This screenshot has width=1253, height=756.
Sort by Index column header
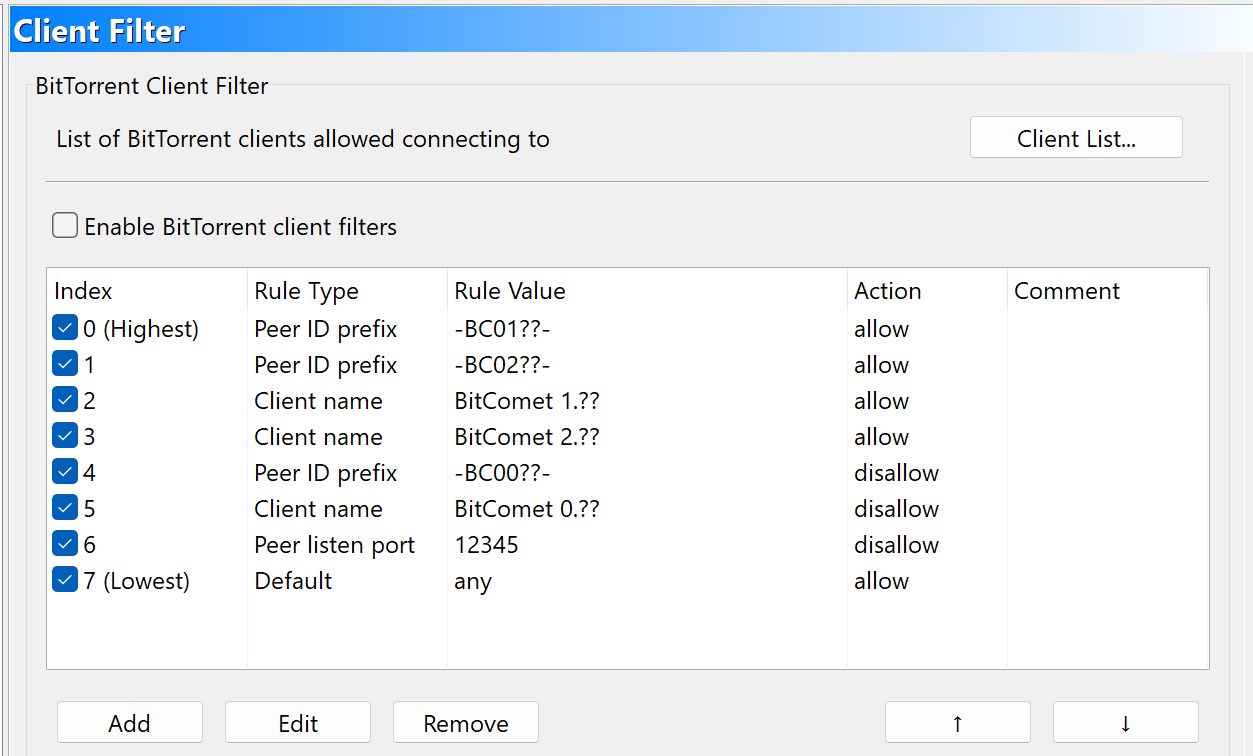tap(147, 291)
